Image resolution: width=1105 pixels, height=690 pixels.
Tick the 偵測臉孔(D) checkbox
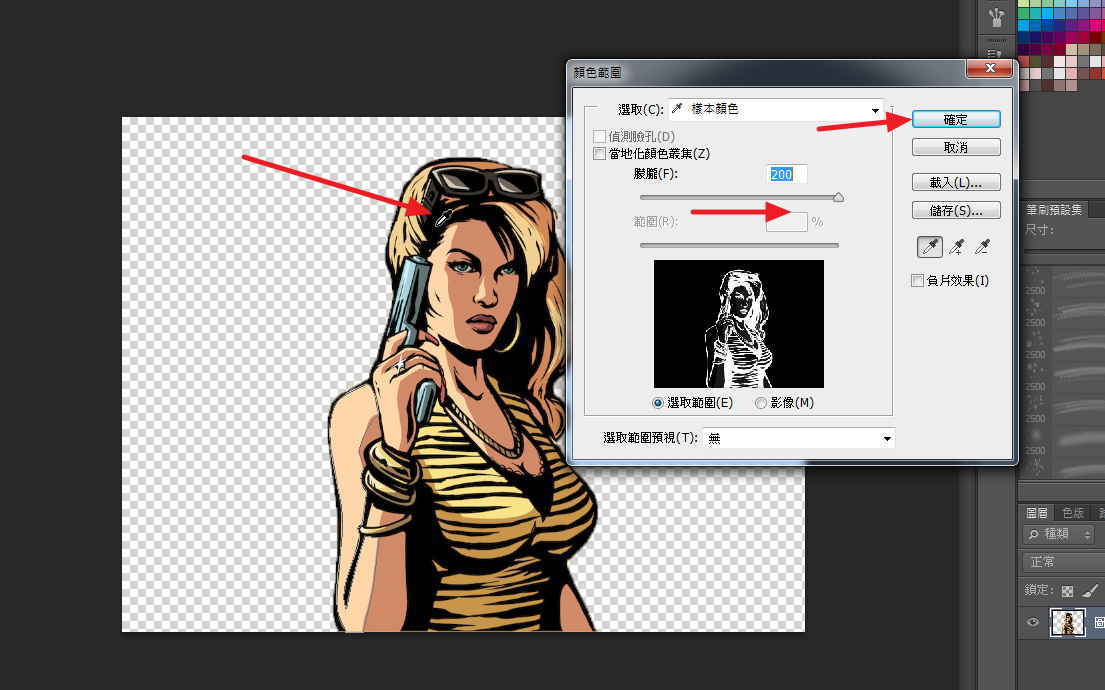(x=600, y=136)
